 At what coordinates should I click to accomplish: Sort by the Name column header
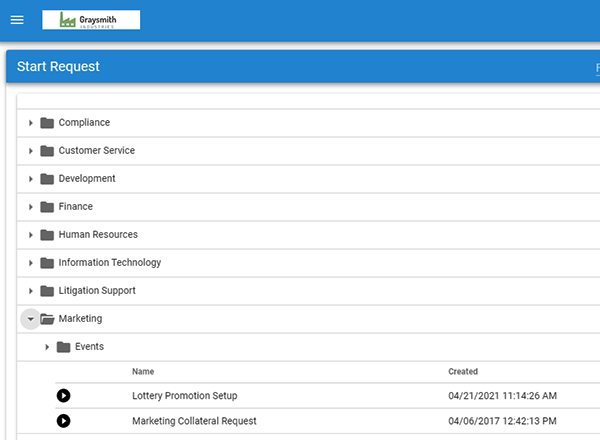tap(143, 372)
